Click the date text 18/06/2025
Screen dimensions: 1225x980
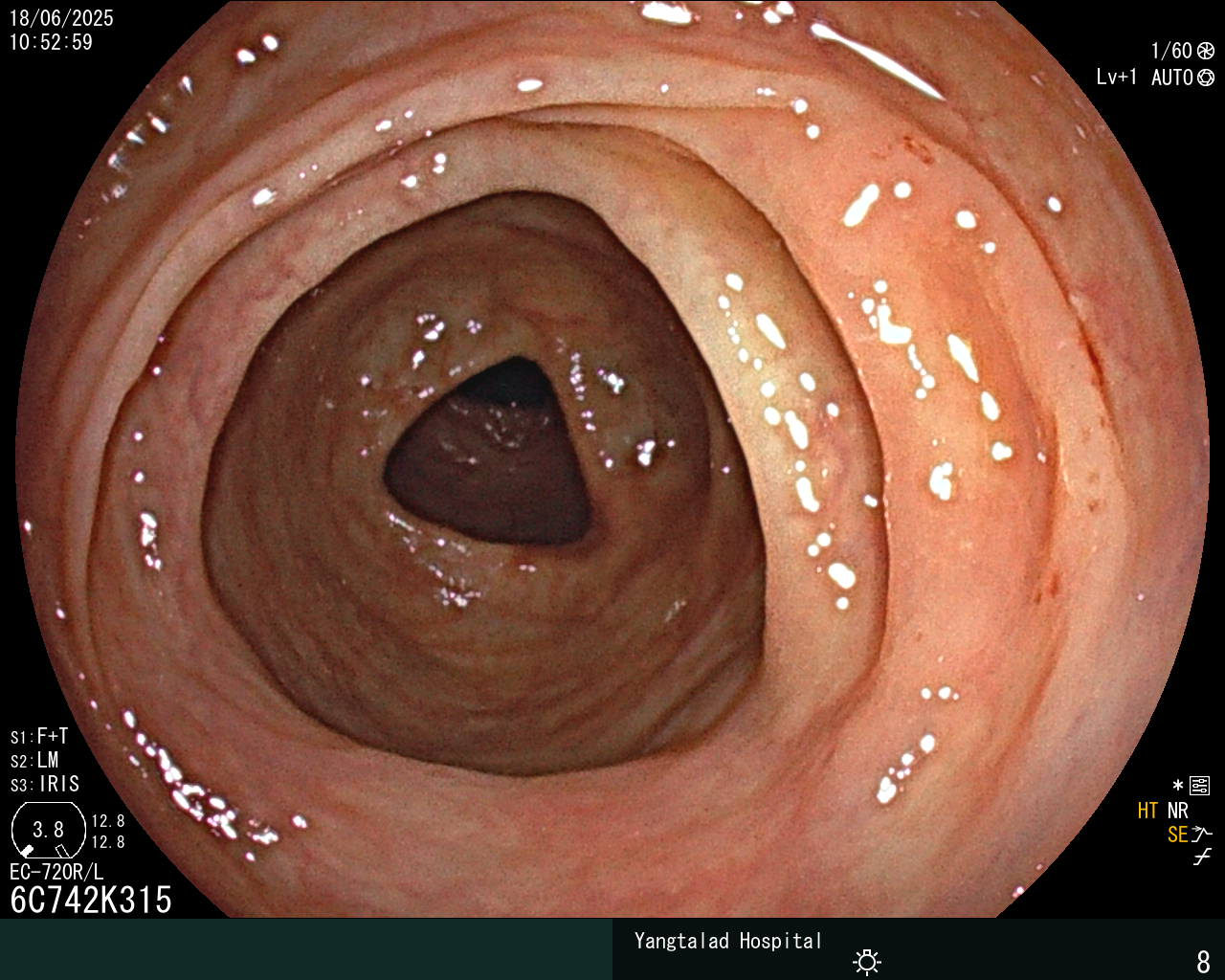(61, 18)
